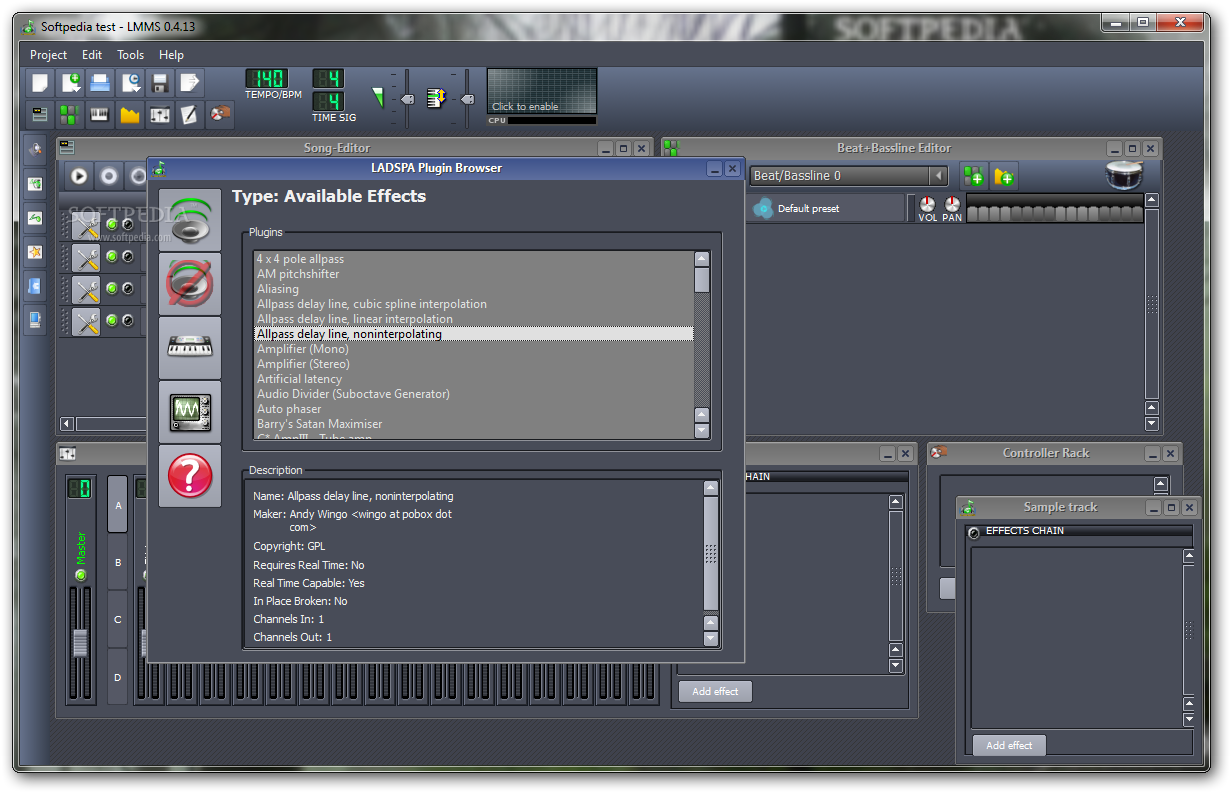The image size is (1231, 793).
Task: Open My Computer sidebar tab
Action: [35, 320]
